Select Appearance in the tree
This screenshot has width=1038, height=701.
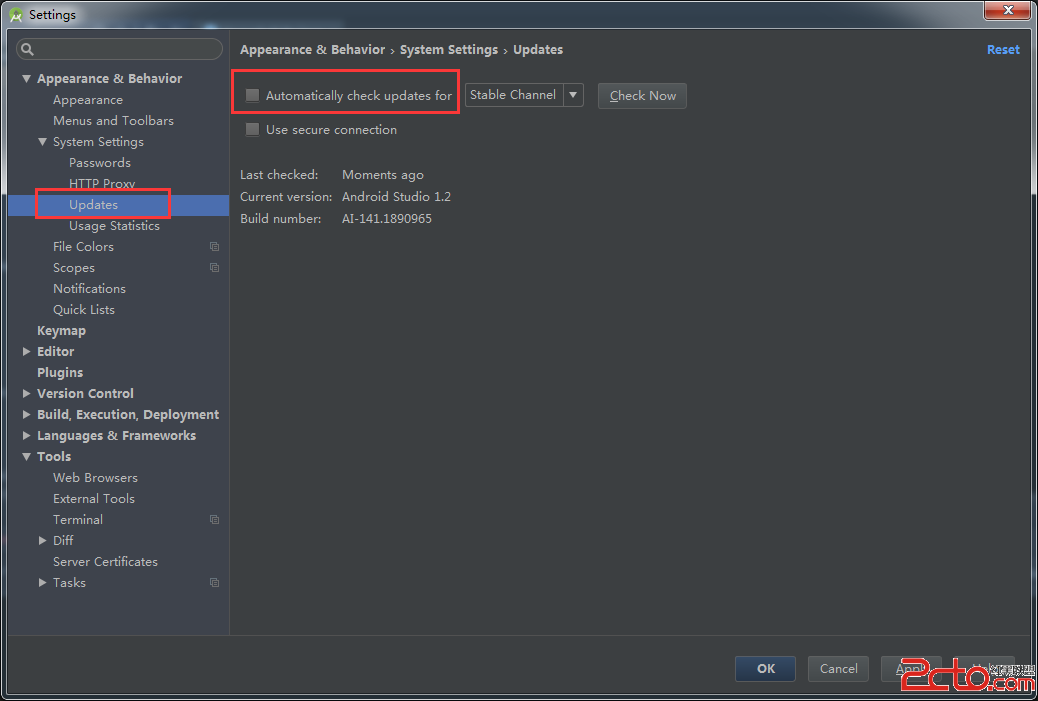tap(88, 100)
